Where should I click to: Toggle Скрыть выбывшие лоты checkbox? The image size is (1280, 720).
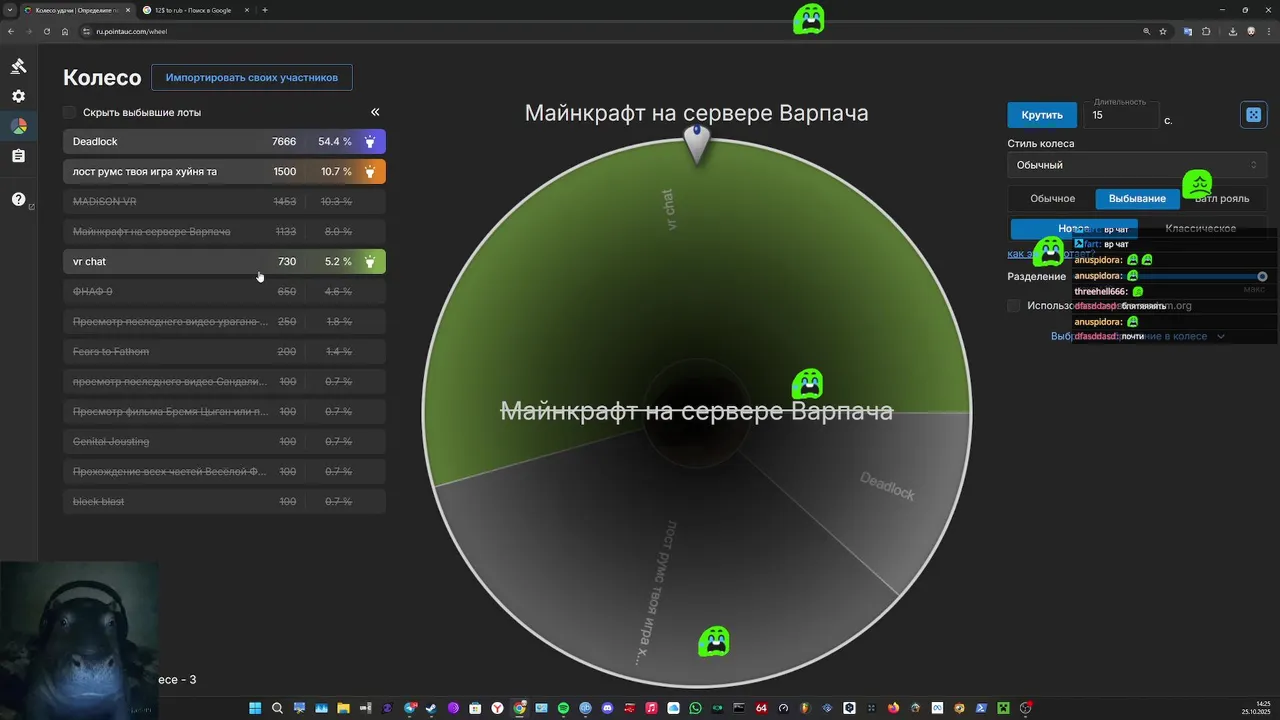[69, 112]
